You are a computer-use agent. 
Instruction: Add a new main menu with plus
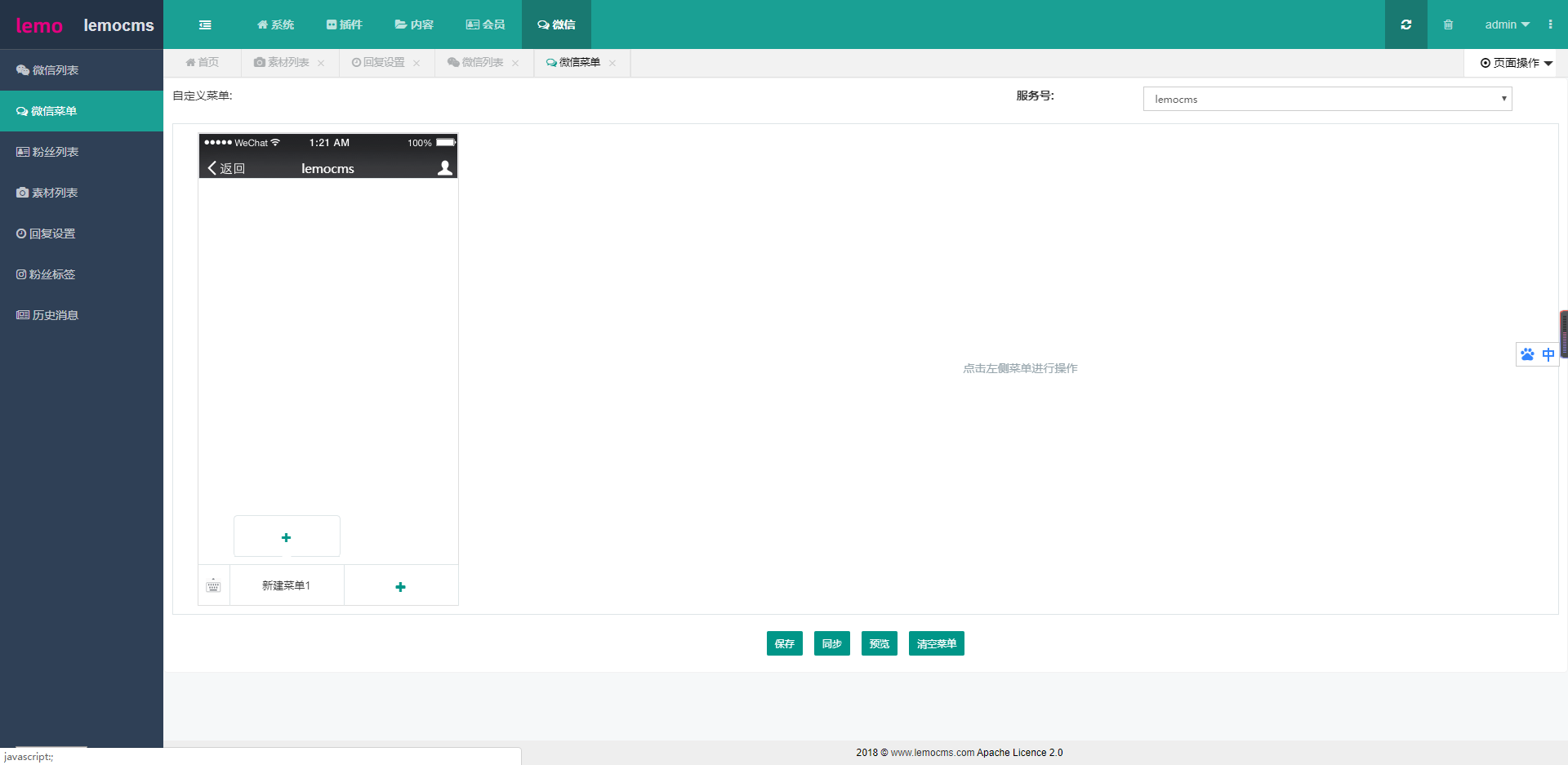pyautogui.click(x=400, y=586)
